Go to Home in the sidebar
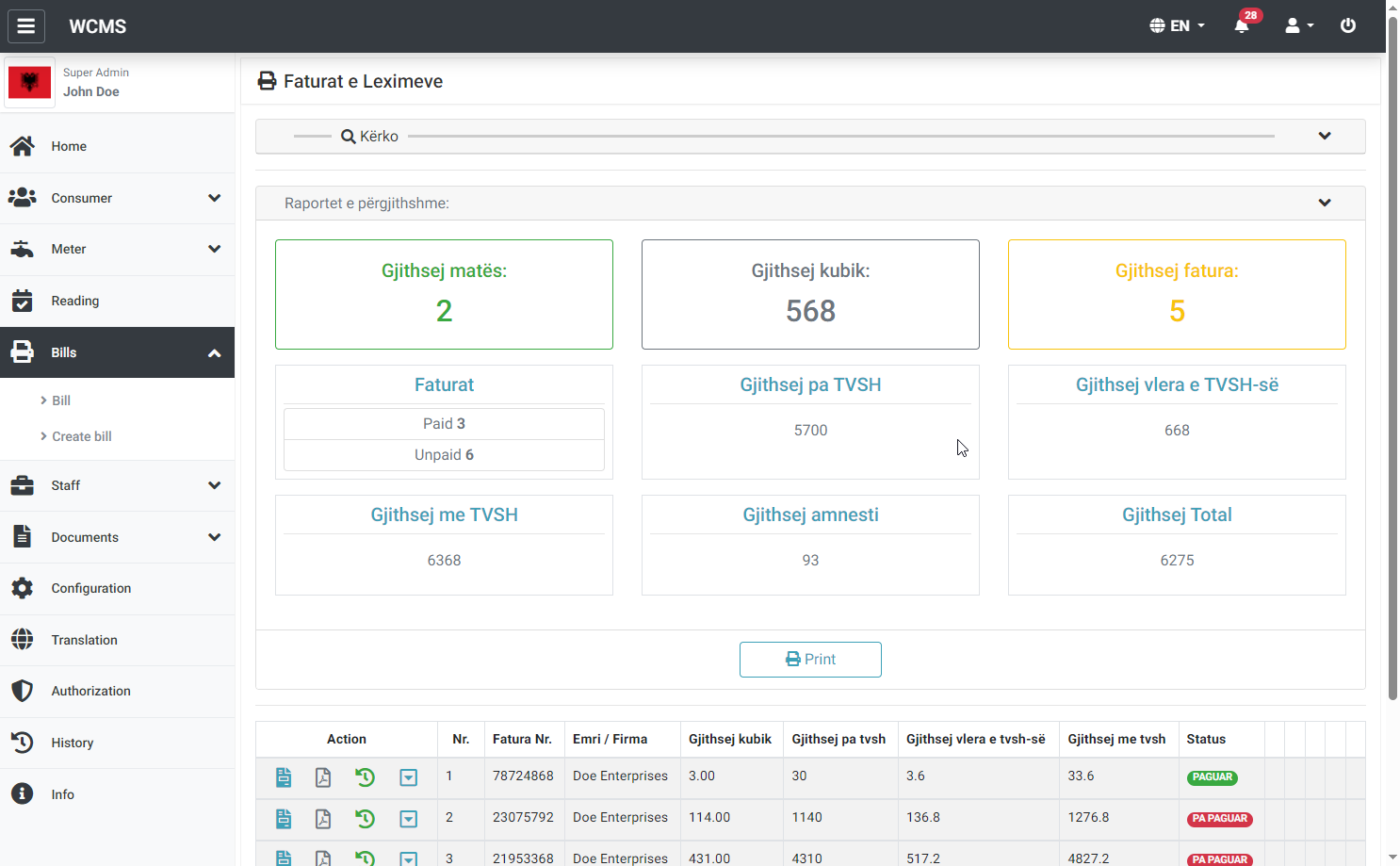Screen dimensions: 1400x866 [x=117, y=146]
